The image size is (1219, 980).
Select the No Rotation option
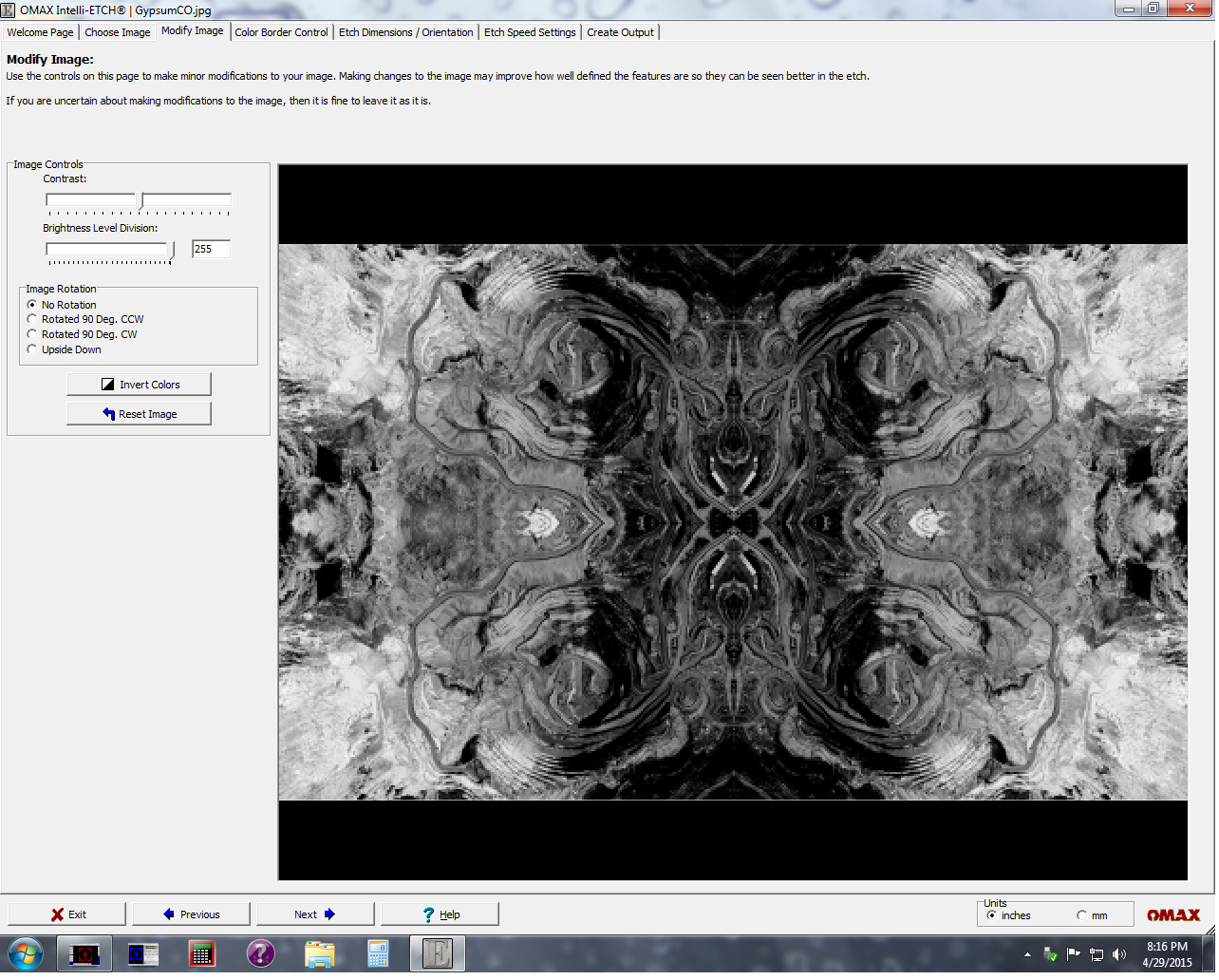(x=32, y=305)
